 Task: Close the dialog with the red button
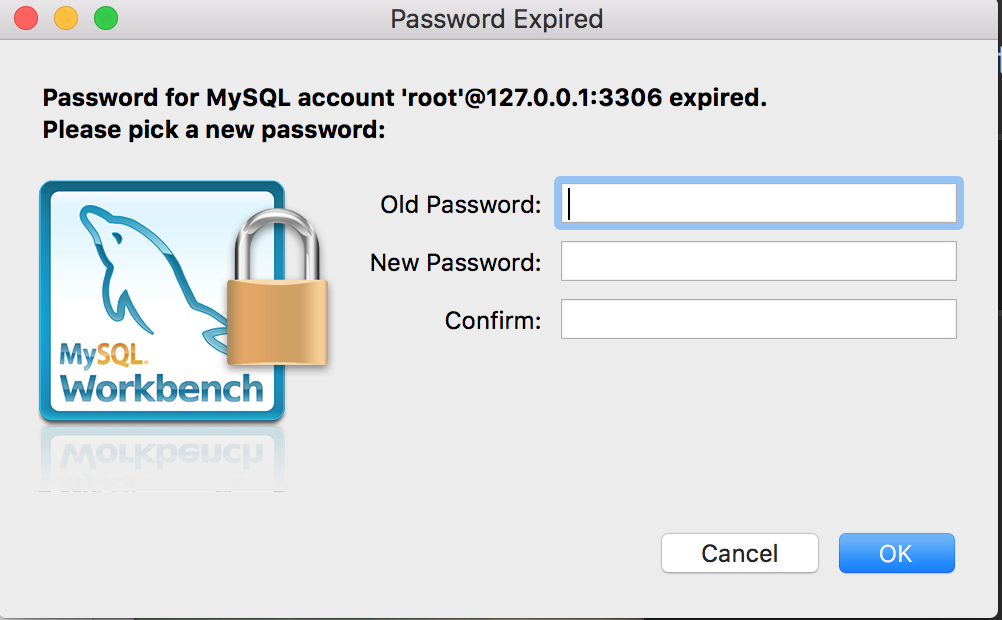[x=26, y=18]
